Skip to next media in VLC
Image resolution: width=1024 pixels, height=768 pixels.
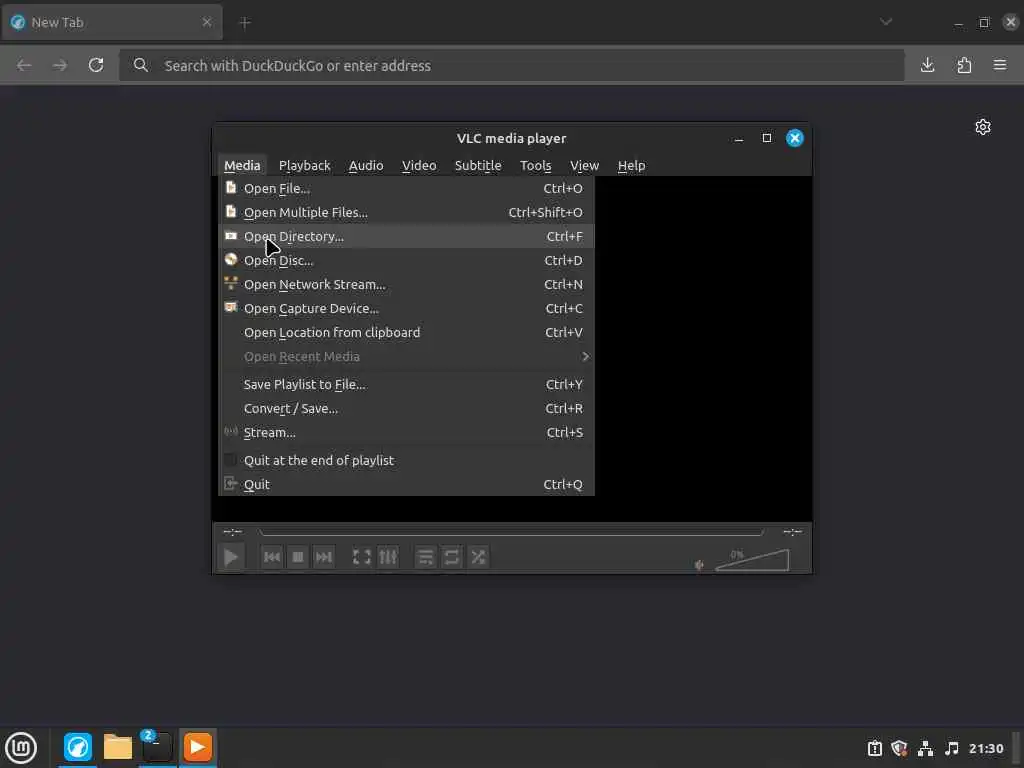tap(324, 557)
